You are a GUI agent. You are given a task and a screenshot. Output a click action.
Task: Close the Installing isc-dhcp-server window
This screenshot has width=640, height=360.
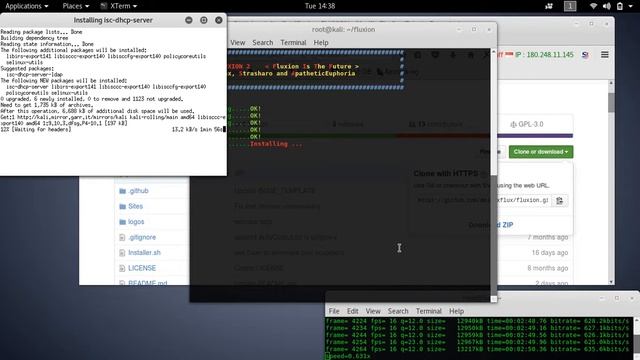(219, 20)
